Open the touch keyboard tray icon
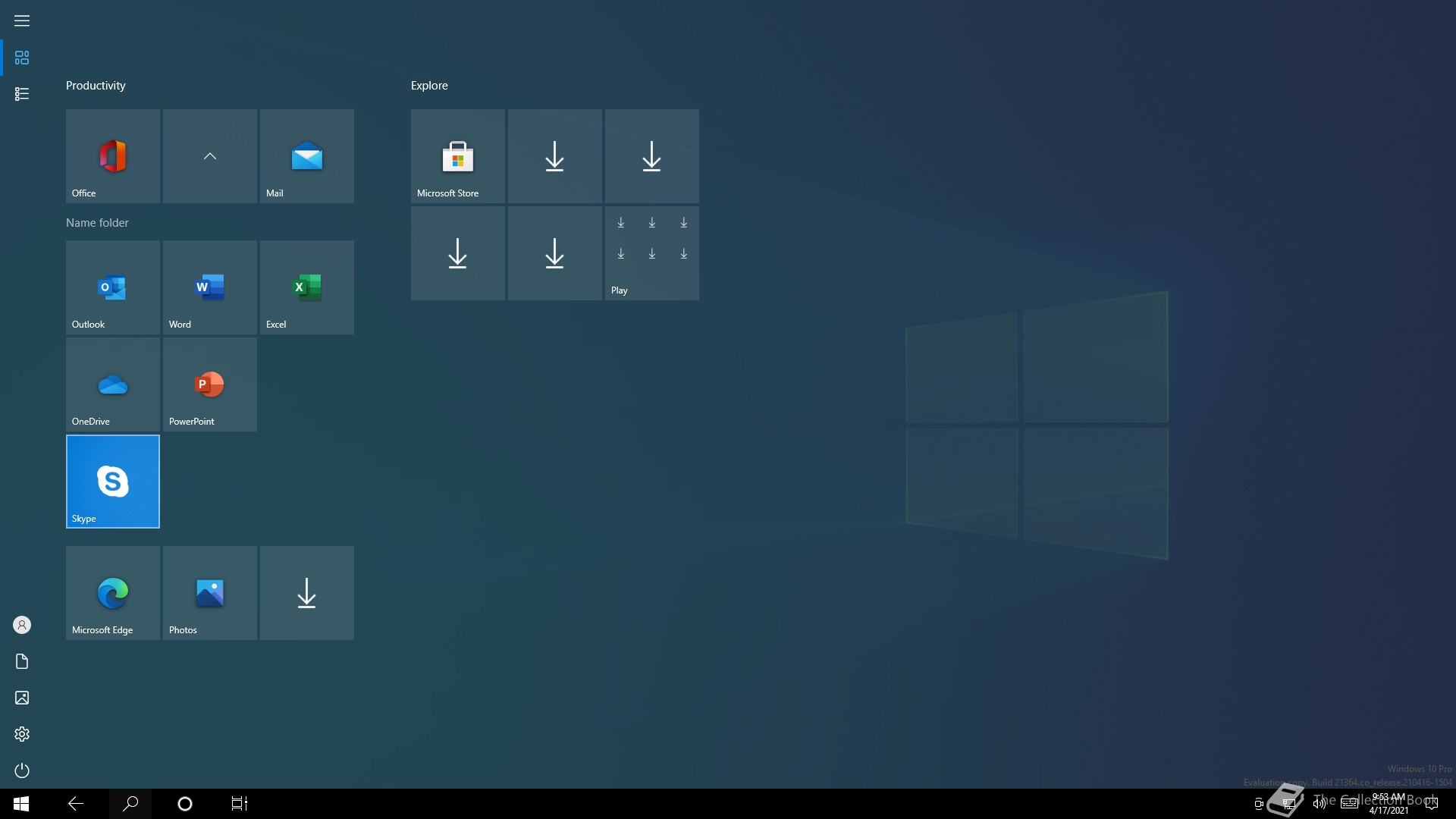The image size is (1456, 819). coord(1349,804)
